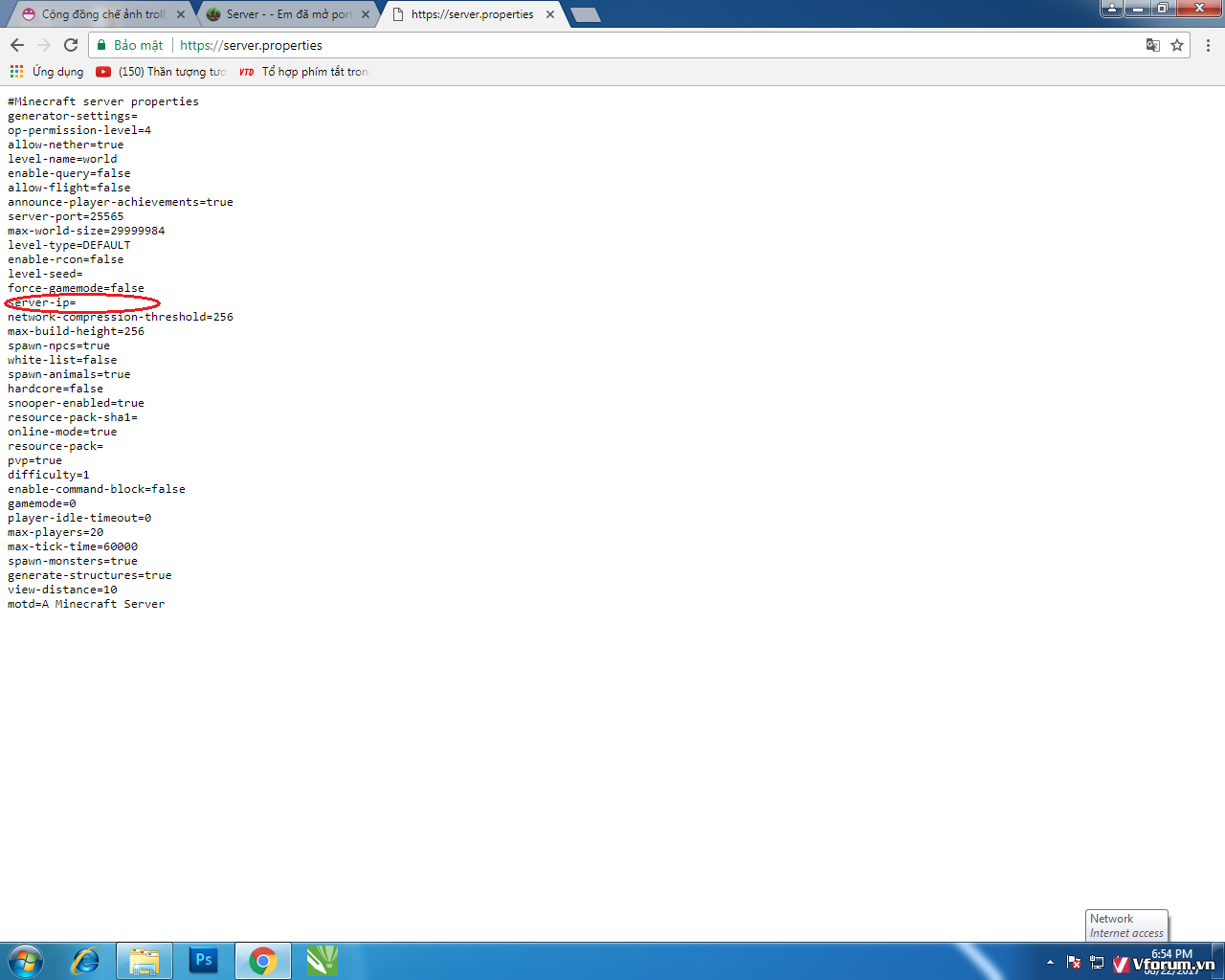This screenshot has height=980, width=1225.
Task: Click the "max-world-size=29999984" line
Action: pyautogui.click(x=86, y=231)
